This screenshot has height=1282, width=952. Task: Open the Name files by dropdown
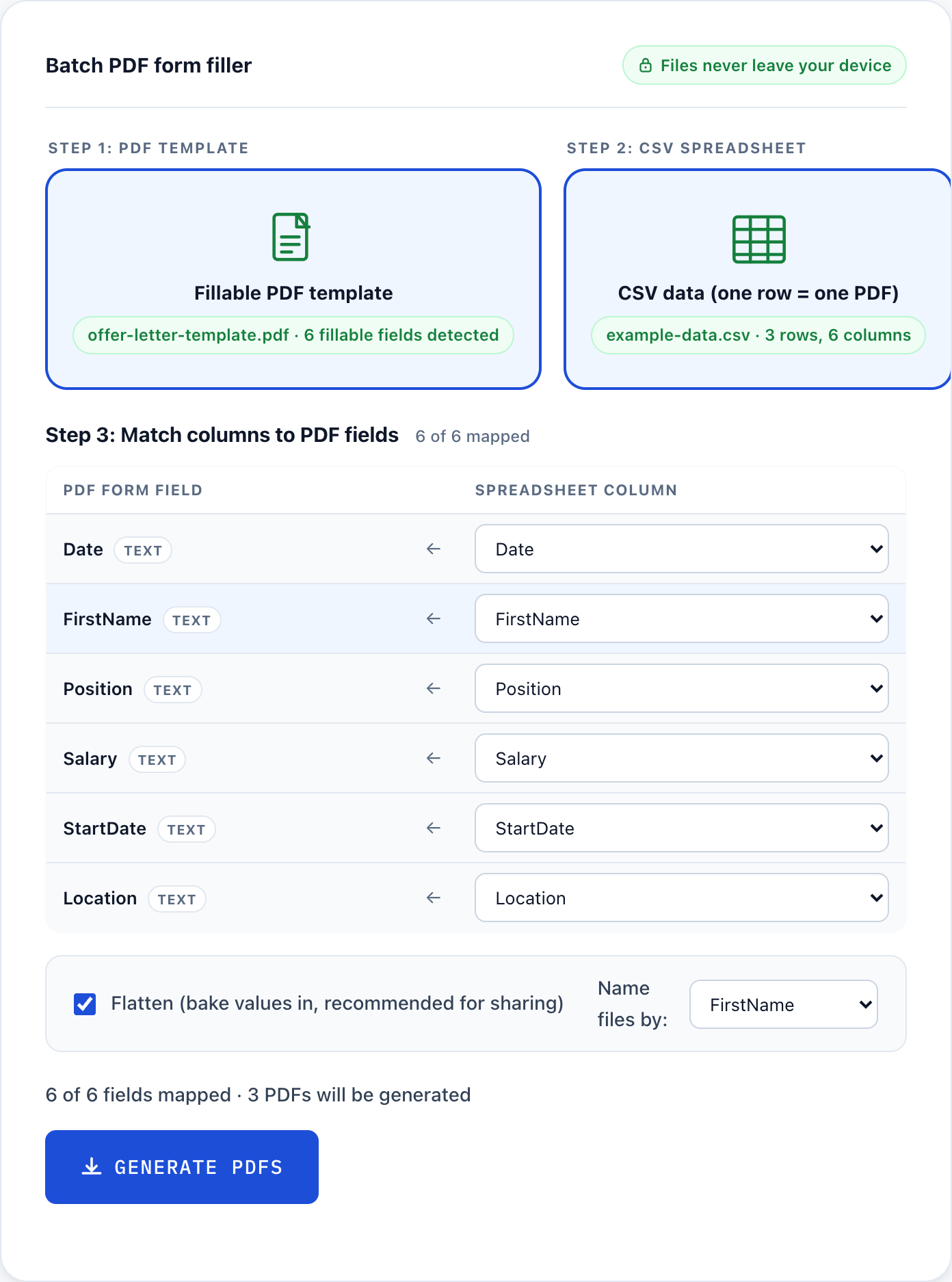(784, 1004)
